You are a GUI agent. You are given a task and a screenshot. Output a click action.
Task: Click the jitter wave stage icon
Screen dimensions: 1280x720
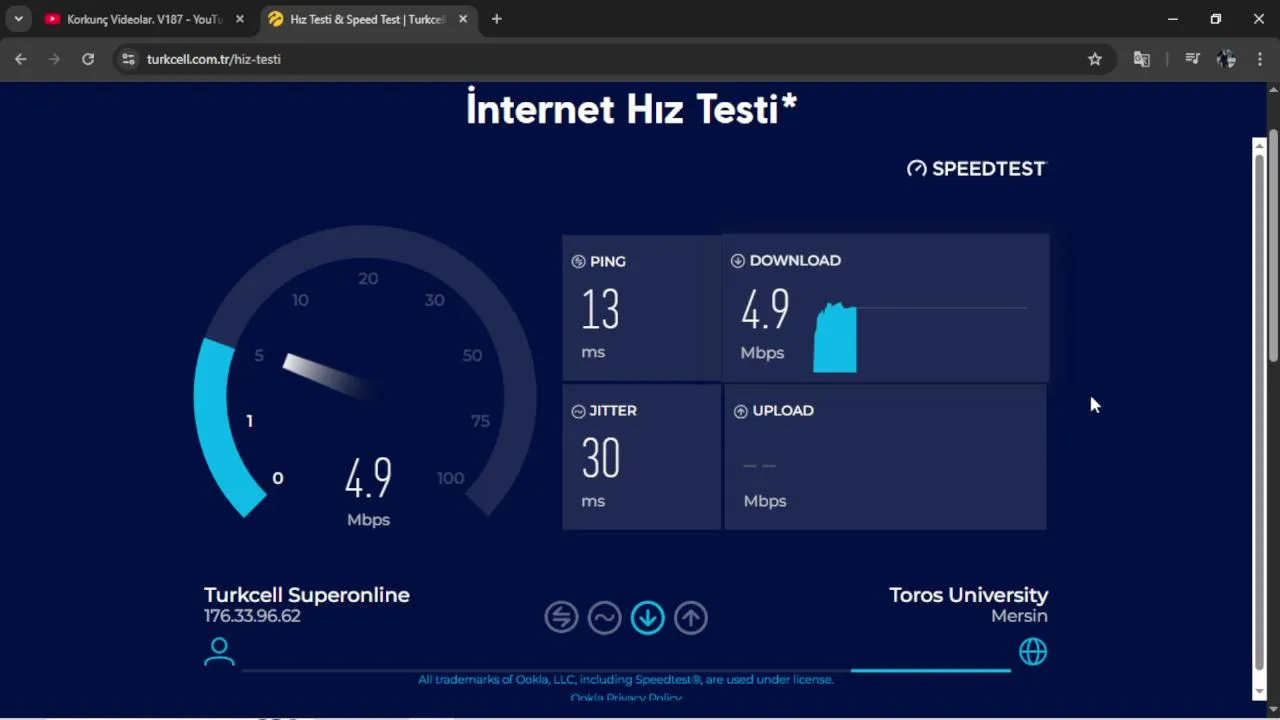pyautogui.click(x=604, y=617)
